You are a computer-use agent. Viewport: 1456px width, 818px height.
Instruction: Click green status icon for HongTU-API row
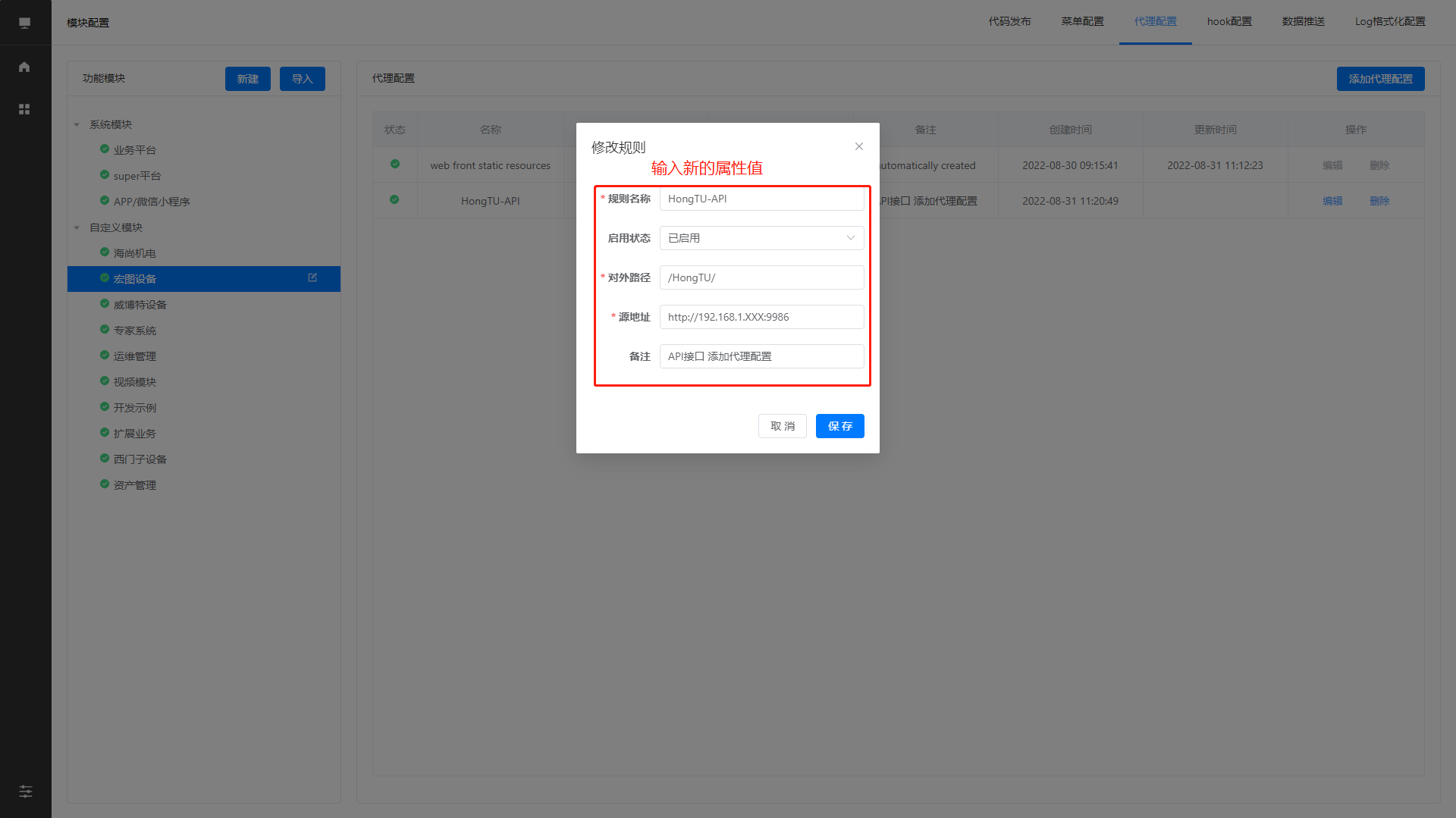click(x=394, y=199)
